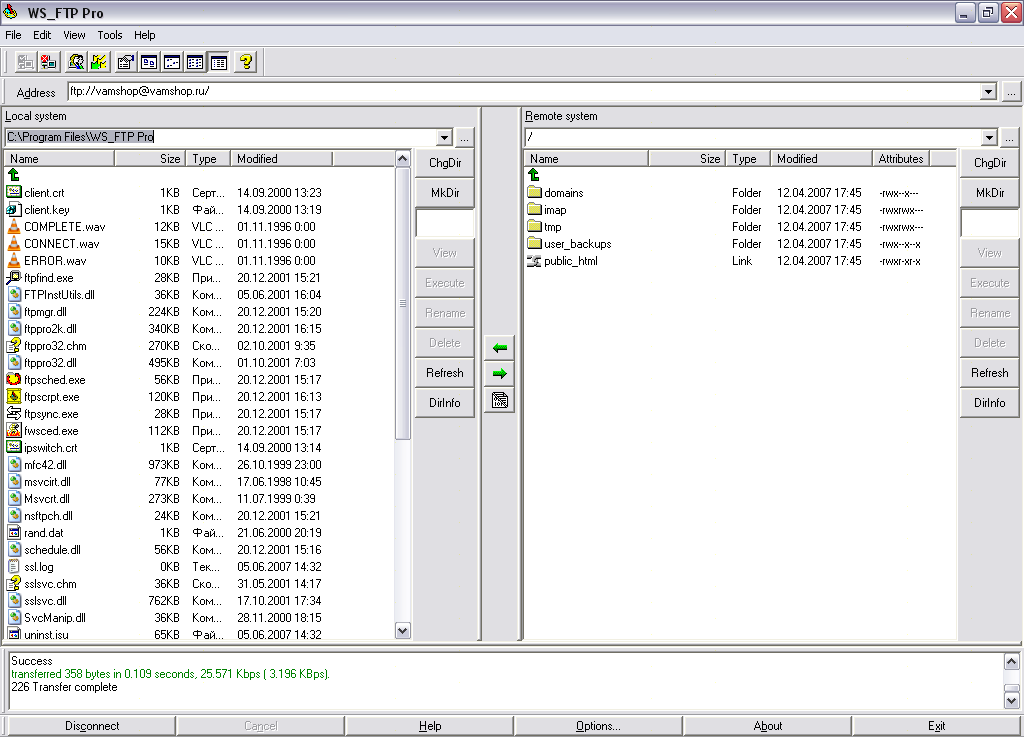
Task: Select the ftpsync.exe arrows icon
Action: click(x=14, y=413)
